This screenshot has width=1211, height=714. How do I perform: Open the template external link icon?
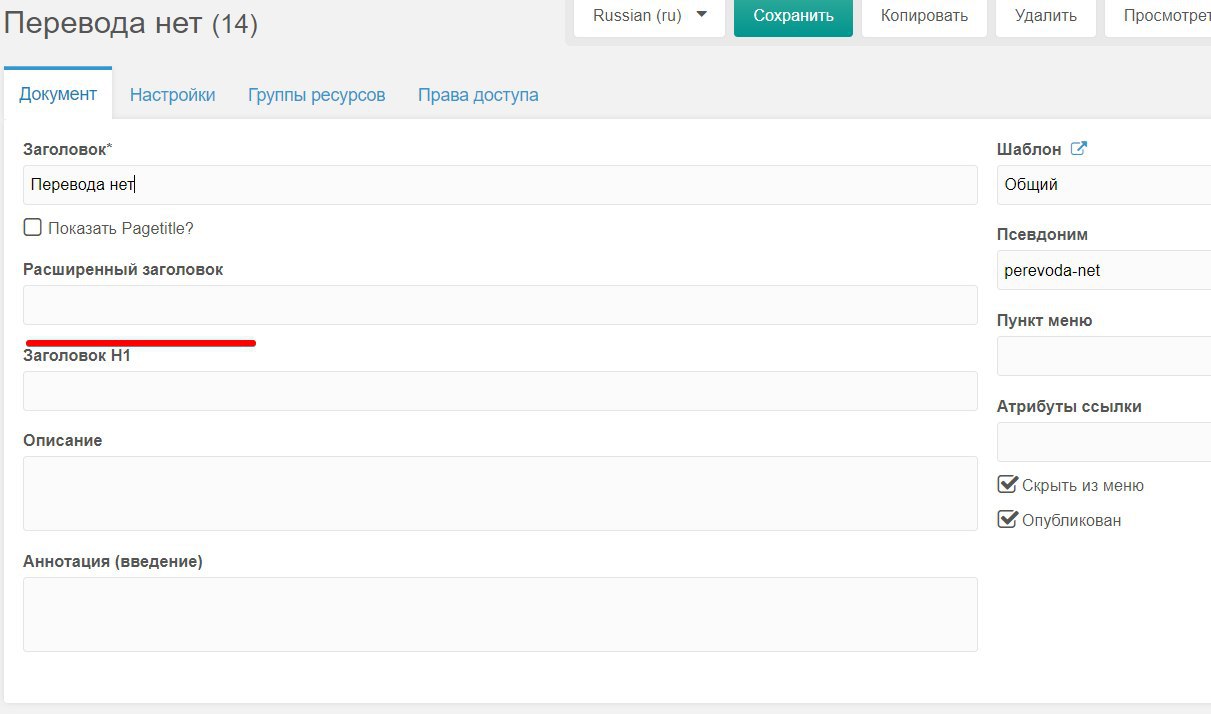[1078, 149]
